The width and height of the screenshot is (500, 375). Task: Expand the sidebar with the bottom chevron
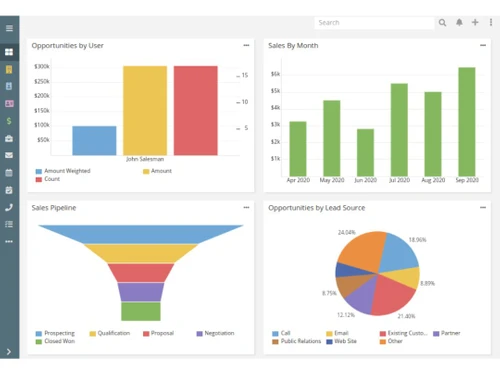(9, 351)
